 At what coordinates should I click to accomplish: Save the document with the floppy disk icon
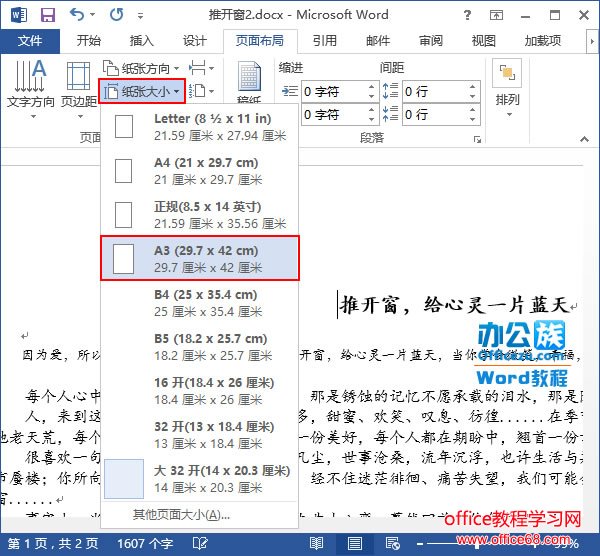click(48, 15)
